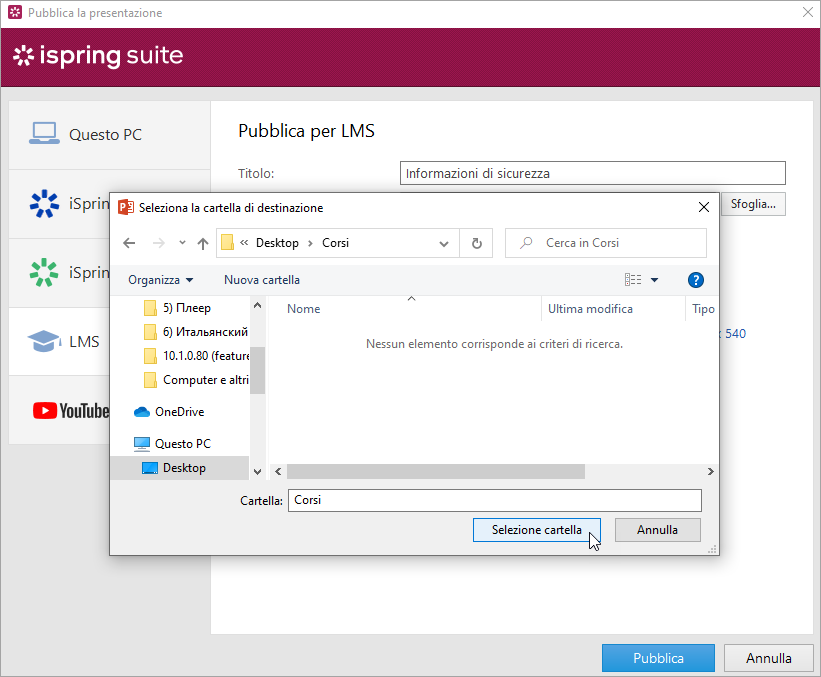This screenshot has height=677, width=821.
Task: Open the Organizza menu
Action: pyautogui.click(x=160, y=280)
